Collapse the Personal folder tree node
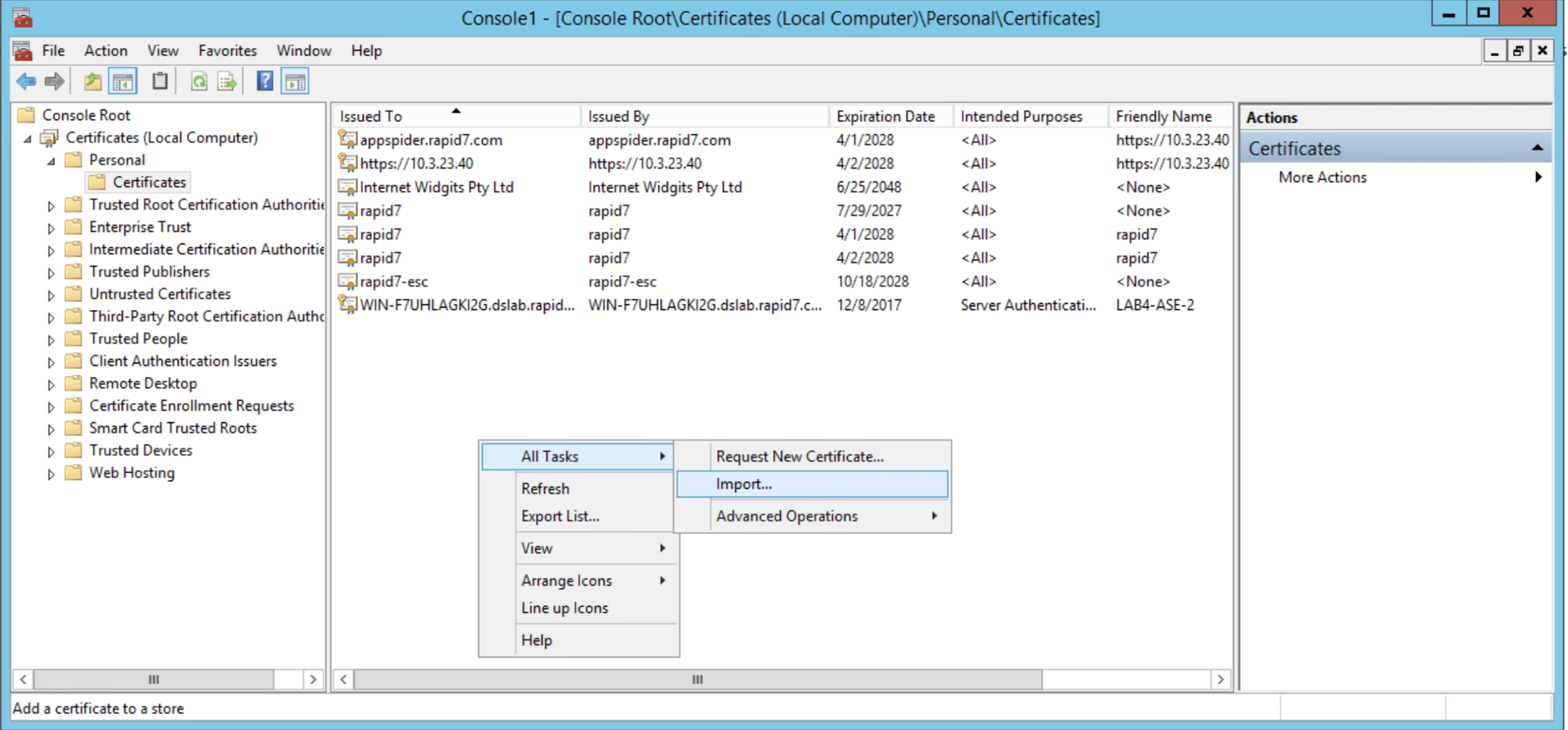Screen dimensions: 1568x730 [51, 161]
